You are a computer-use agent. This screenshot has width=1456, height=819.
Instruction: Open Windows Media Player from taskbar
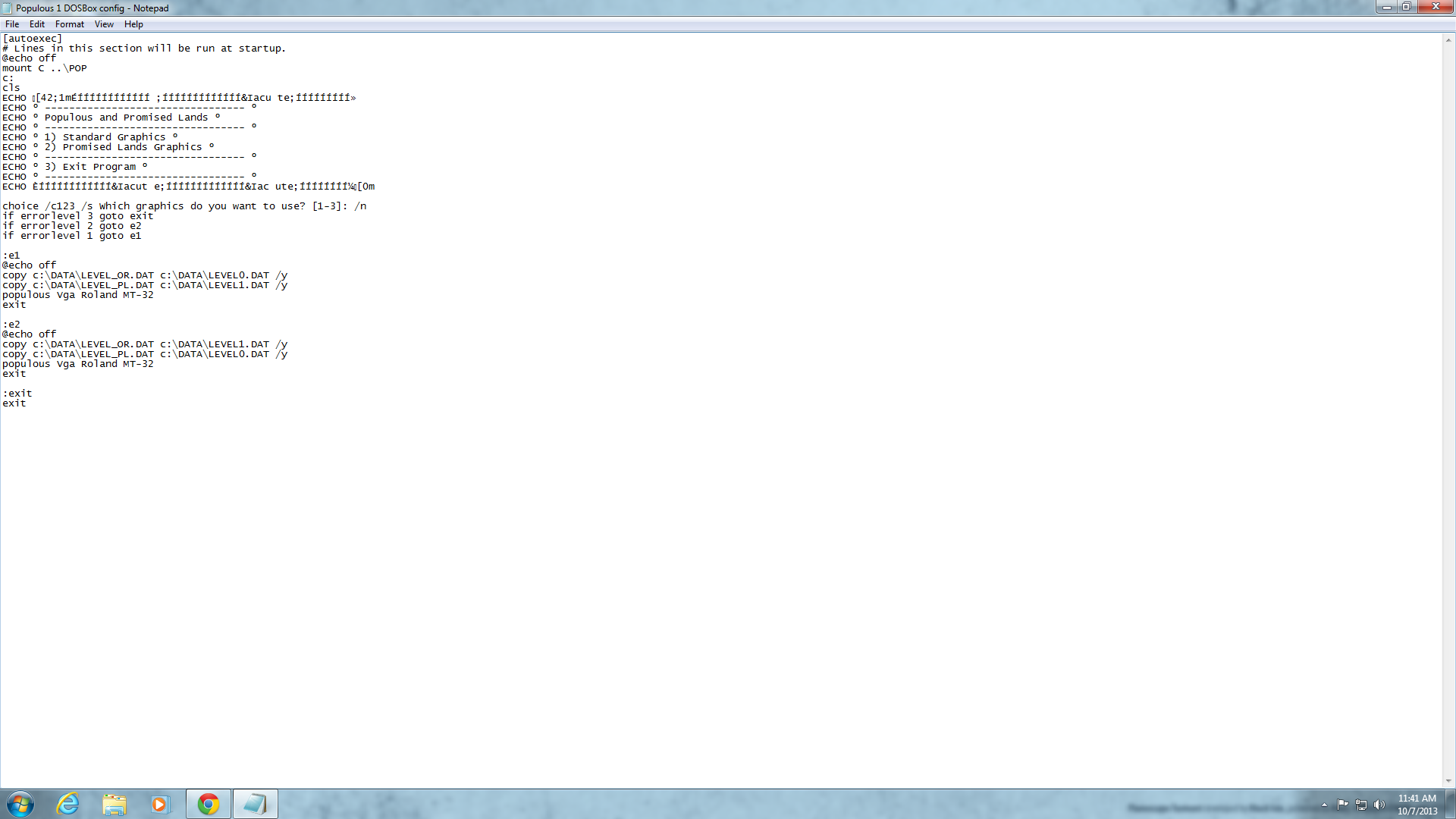pos(160,804)
